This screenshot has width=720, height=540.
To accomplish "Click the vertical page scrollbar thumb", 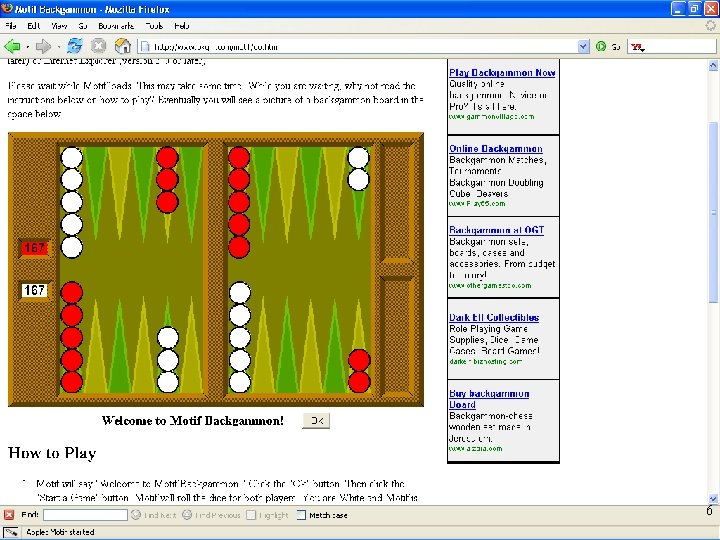I will pos(713,212).
